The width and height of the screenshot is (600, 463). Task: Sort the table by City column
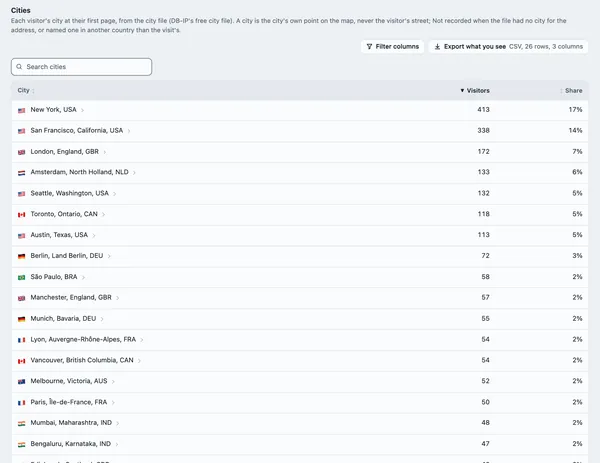pos(26,90)
